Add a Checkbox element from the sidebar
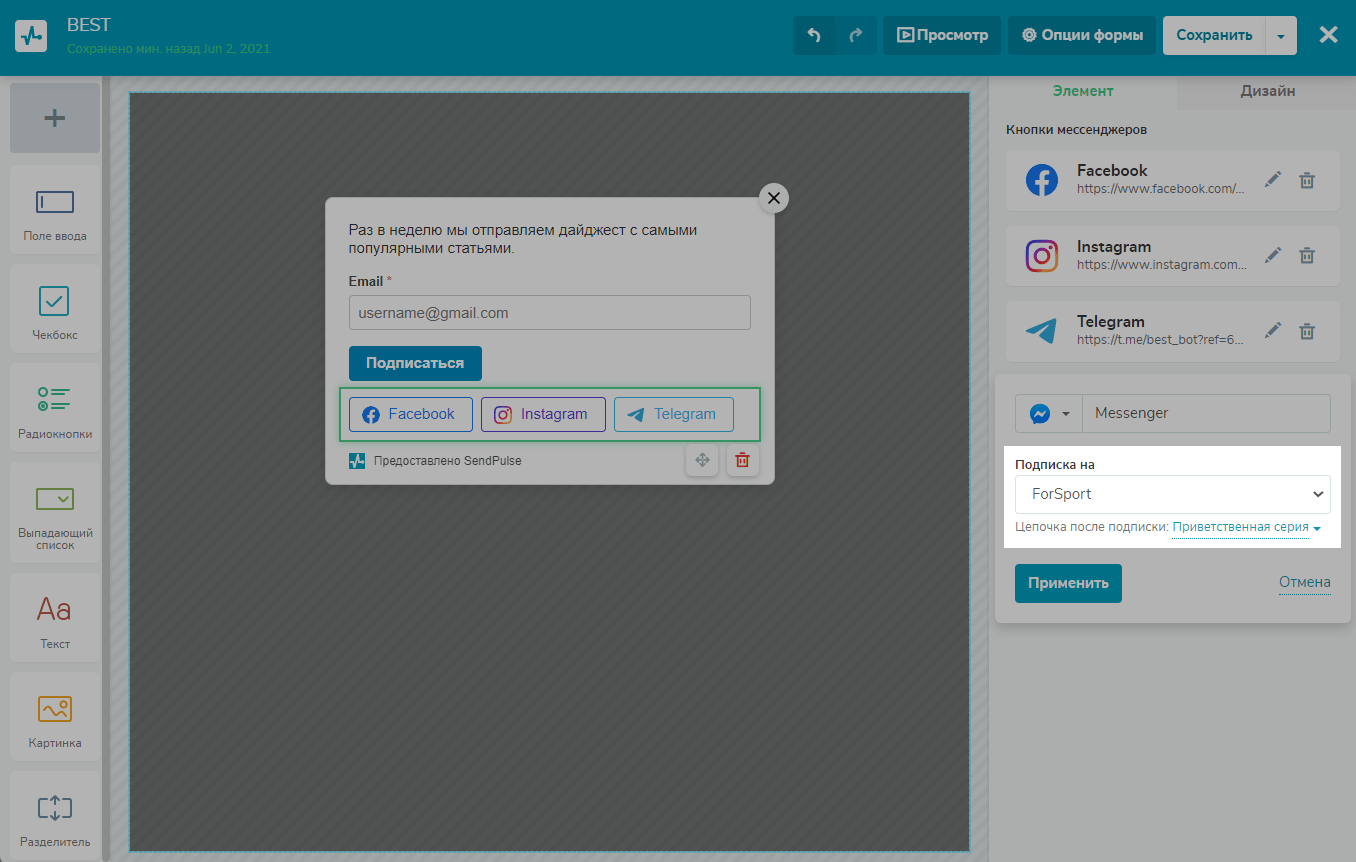Image resolution: width=1356 pixels, height=862 pixels. tap(55, 308)
